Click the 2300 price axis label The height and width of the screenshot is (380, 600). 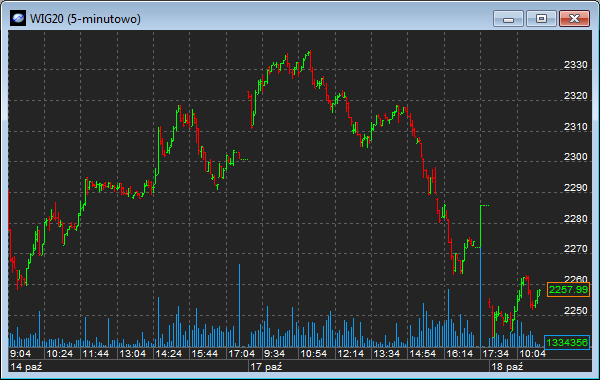point(576,157)
